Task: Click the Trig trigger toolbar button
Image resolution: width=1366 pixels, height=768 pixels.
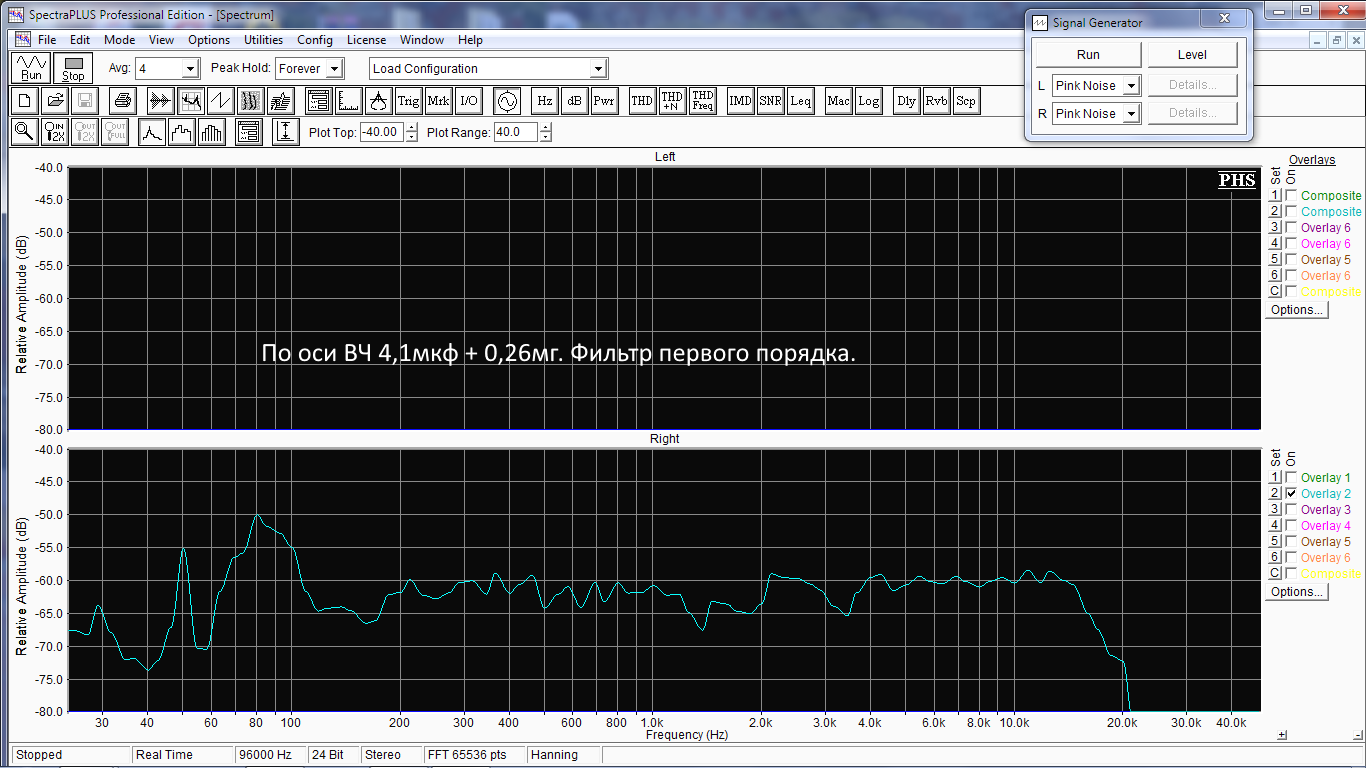Action: (x=408, y=101)
